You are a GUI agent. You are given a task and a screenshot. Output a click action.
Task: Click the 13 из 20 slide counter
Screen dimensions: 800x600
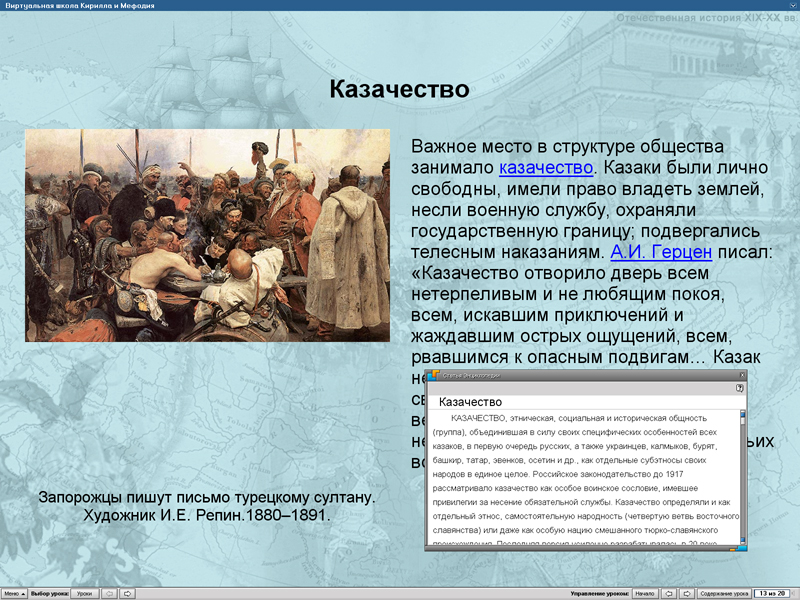point(772,592)
